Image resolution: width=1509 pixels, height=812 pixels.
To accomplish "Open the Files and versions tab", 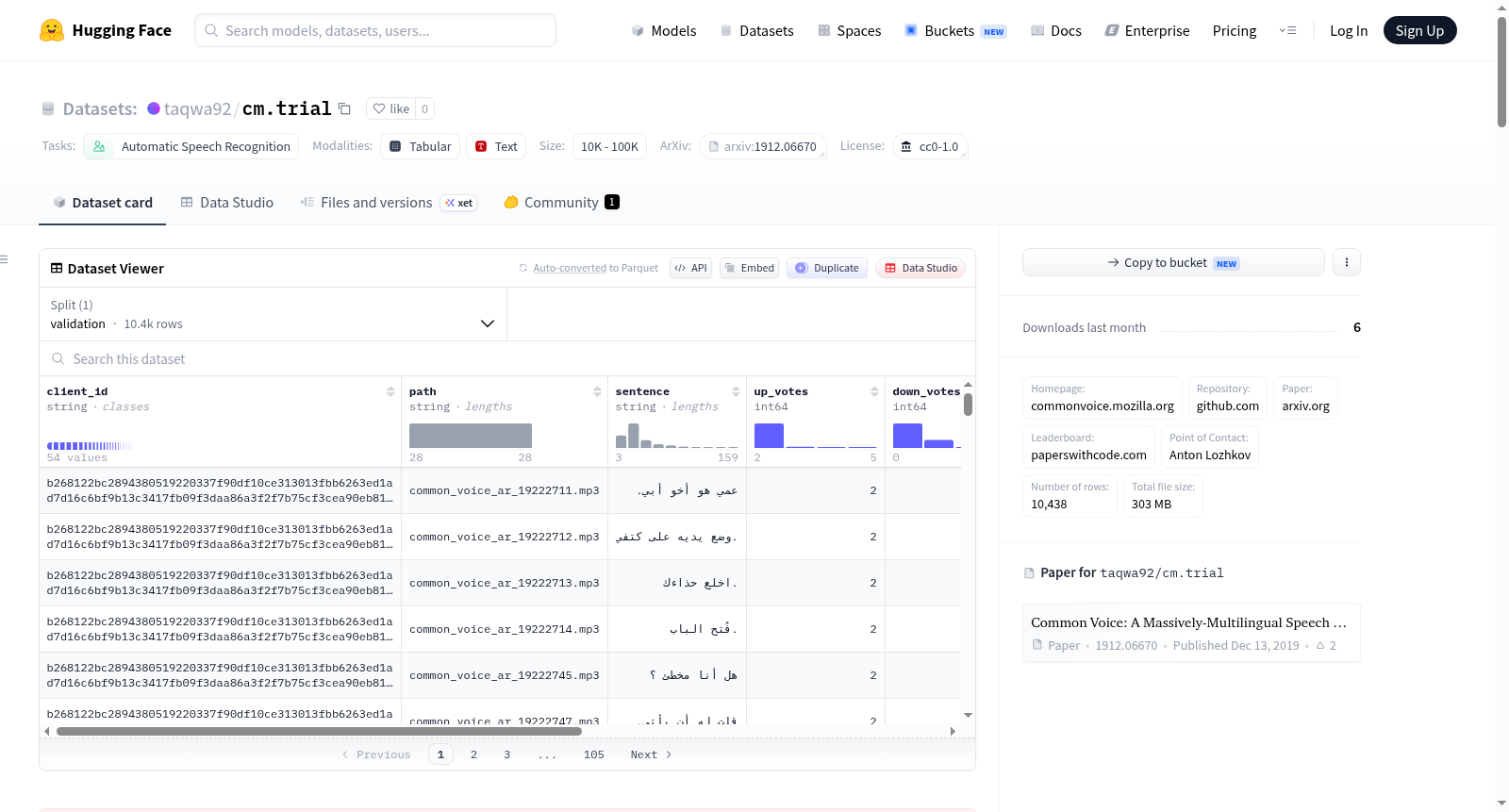I will click(x=389, y=203).
